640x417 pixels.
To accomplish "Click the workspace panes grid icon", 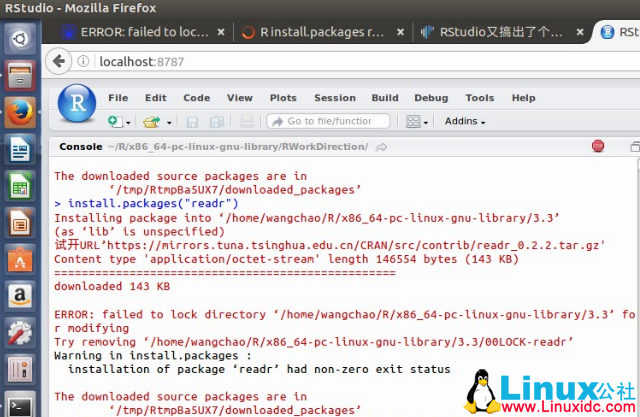I will (x=413, y=121).
